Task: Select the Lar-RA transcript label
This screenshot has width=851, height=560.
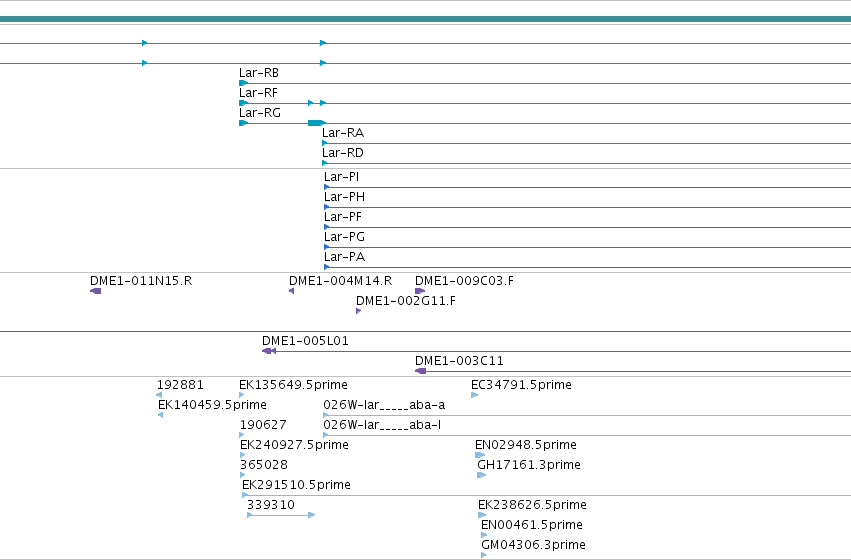Action: [343, 133]
